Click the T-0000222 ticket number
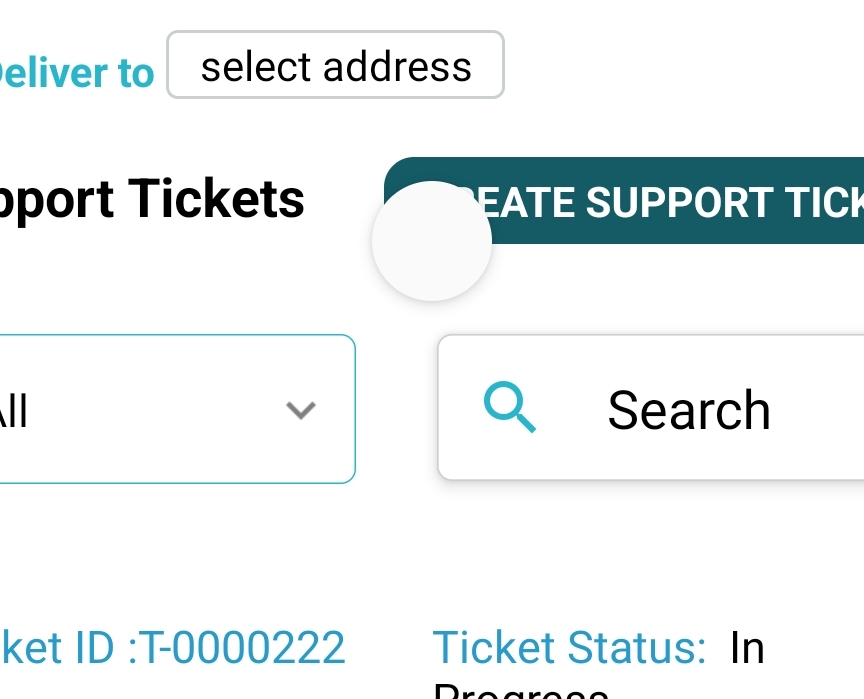This screenshot has height=699, width=864. click(x=242, y=647)
